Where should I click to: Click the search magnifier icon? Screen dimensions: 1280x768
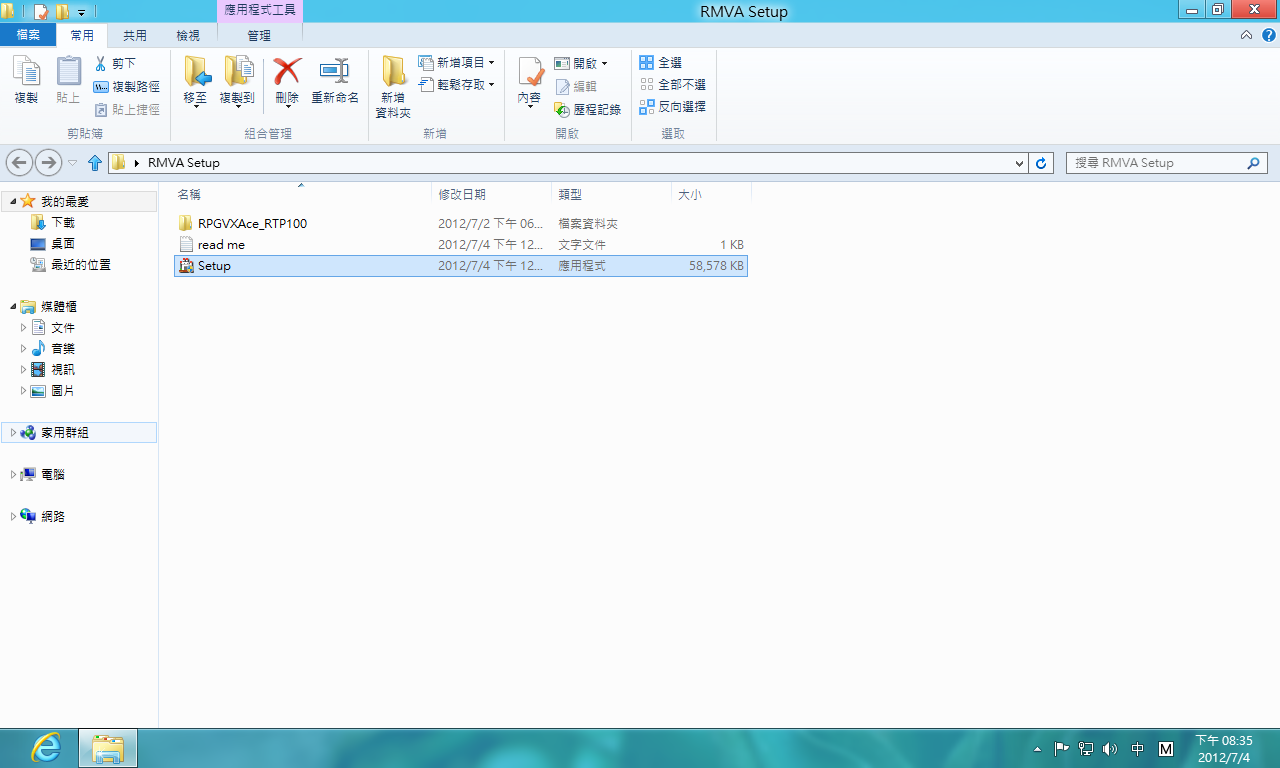[1254, 163]
